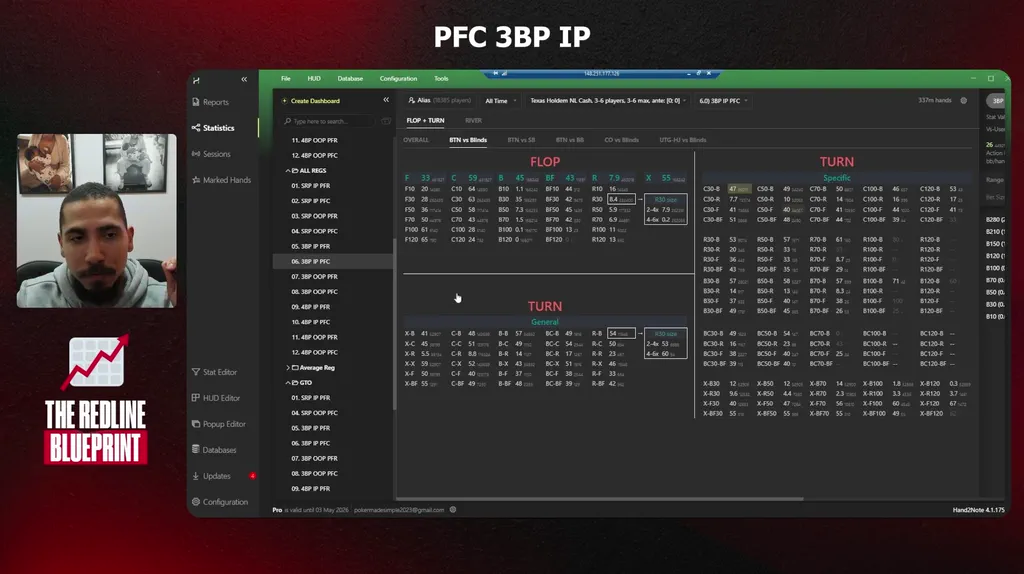Viewport: 1024px width, 574px height.
Task: Select 10. 4BP IP PFC dashboard
Action: point(311,322)
